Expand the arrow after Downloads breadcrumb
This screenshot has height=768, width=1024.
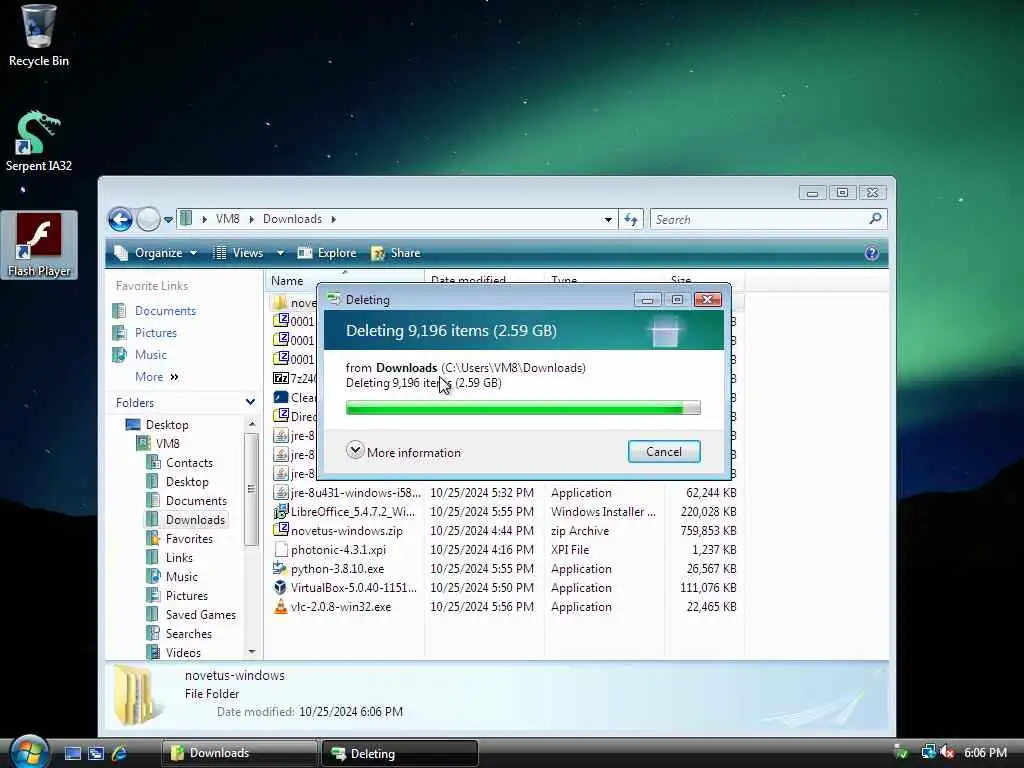click(x=334, y=219)
